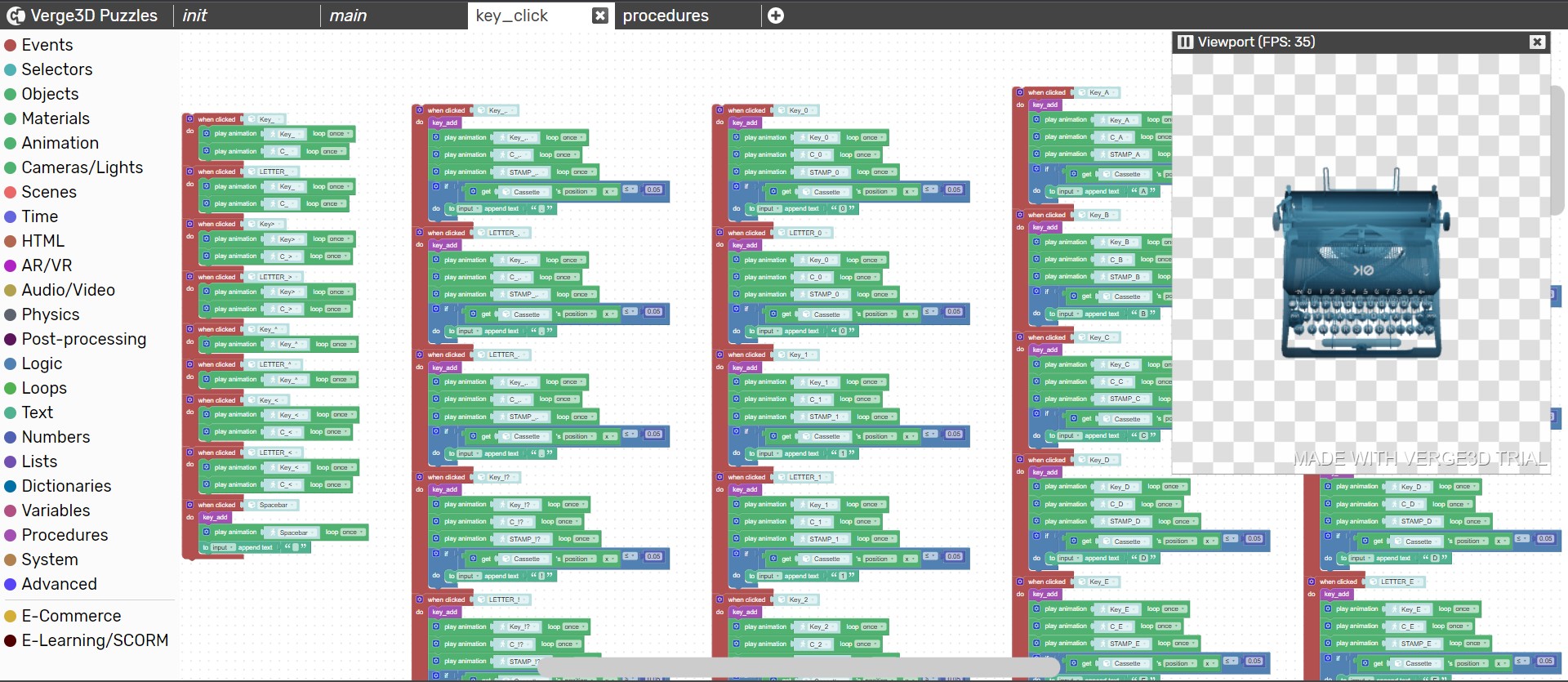Open gear settings on 'when clicked Key_C' block
The width and height of the screenshot is (1568, 682).
[1020, 337]
